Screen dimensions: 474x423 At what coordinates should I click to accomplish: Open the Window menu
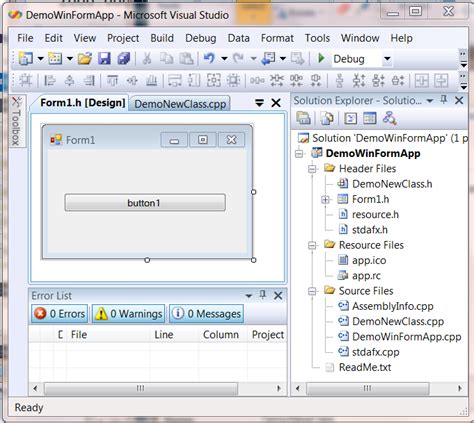point(360,38)
